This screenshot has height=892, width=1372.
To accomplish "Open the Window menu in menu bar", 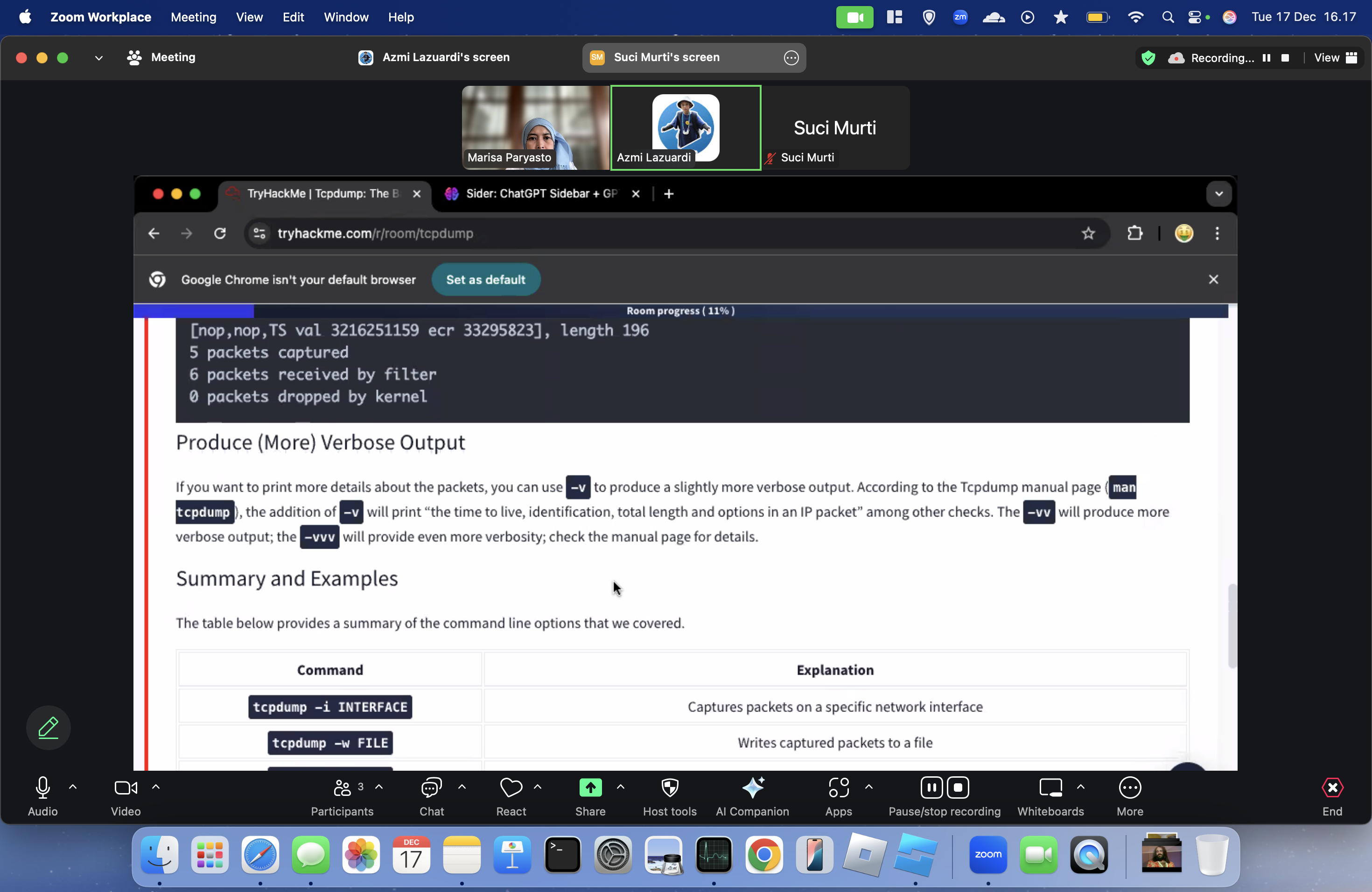I will coord(346,17).
